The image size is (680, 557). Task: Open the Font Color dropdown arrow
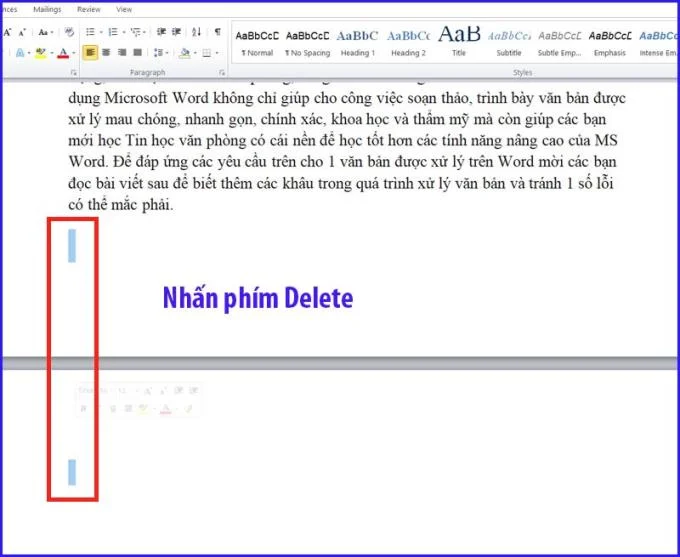tap(73, 53)
